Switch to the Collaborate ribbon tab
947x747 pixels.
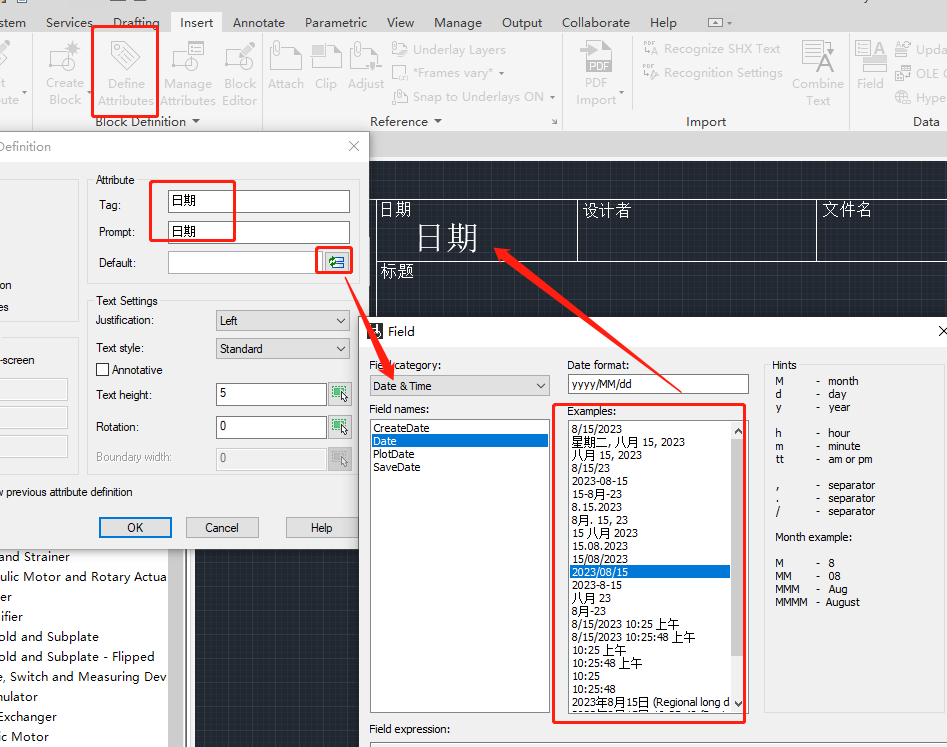click(x=595, y=22)
